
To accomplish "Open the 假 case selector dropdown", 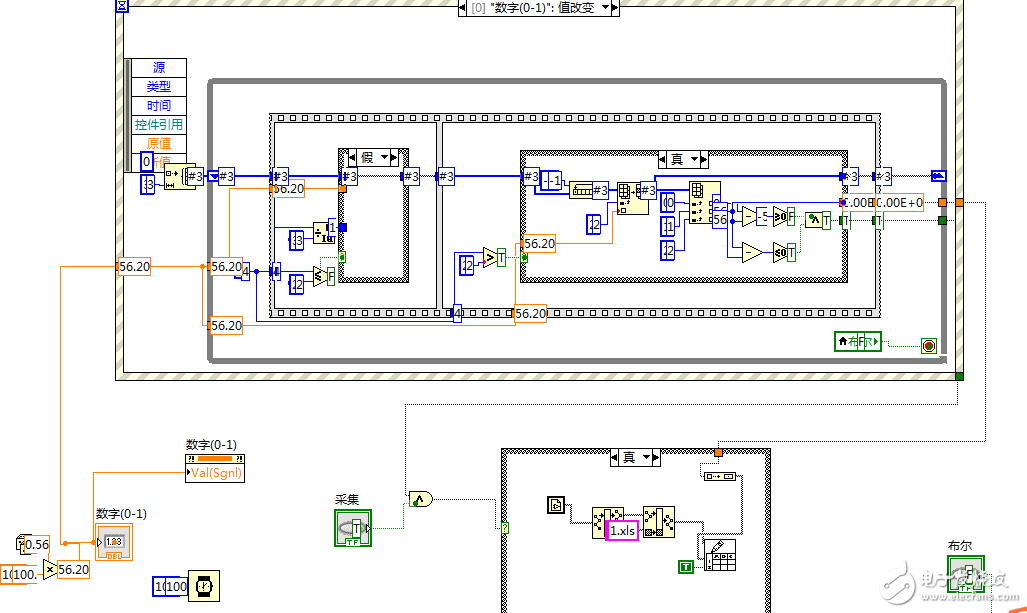I will tap(384, 157).
